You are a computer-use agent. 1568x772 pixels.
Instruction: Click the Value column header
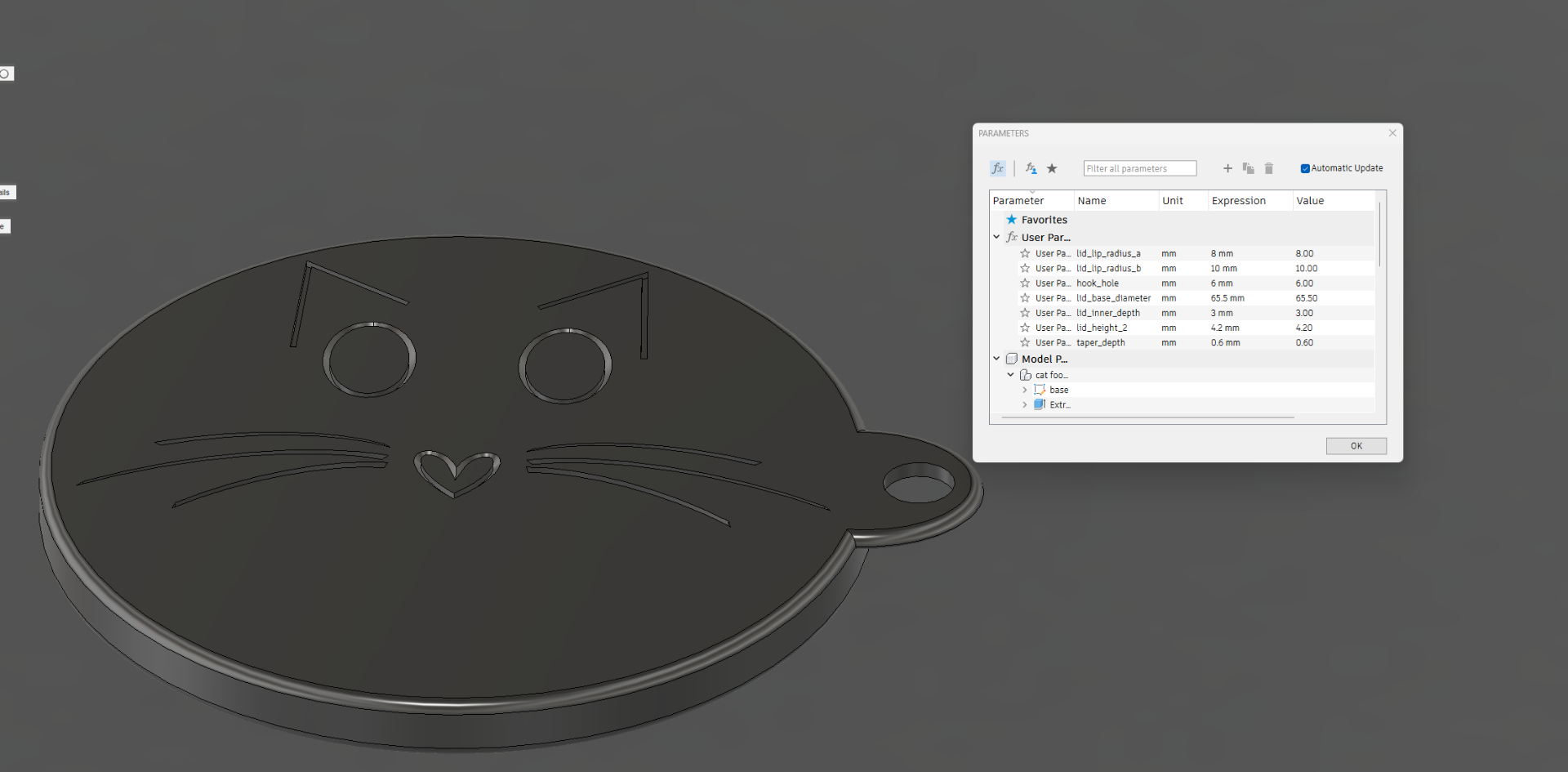[x=1334, y=201]
